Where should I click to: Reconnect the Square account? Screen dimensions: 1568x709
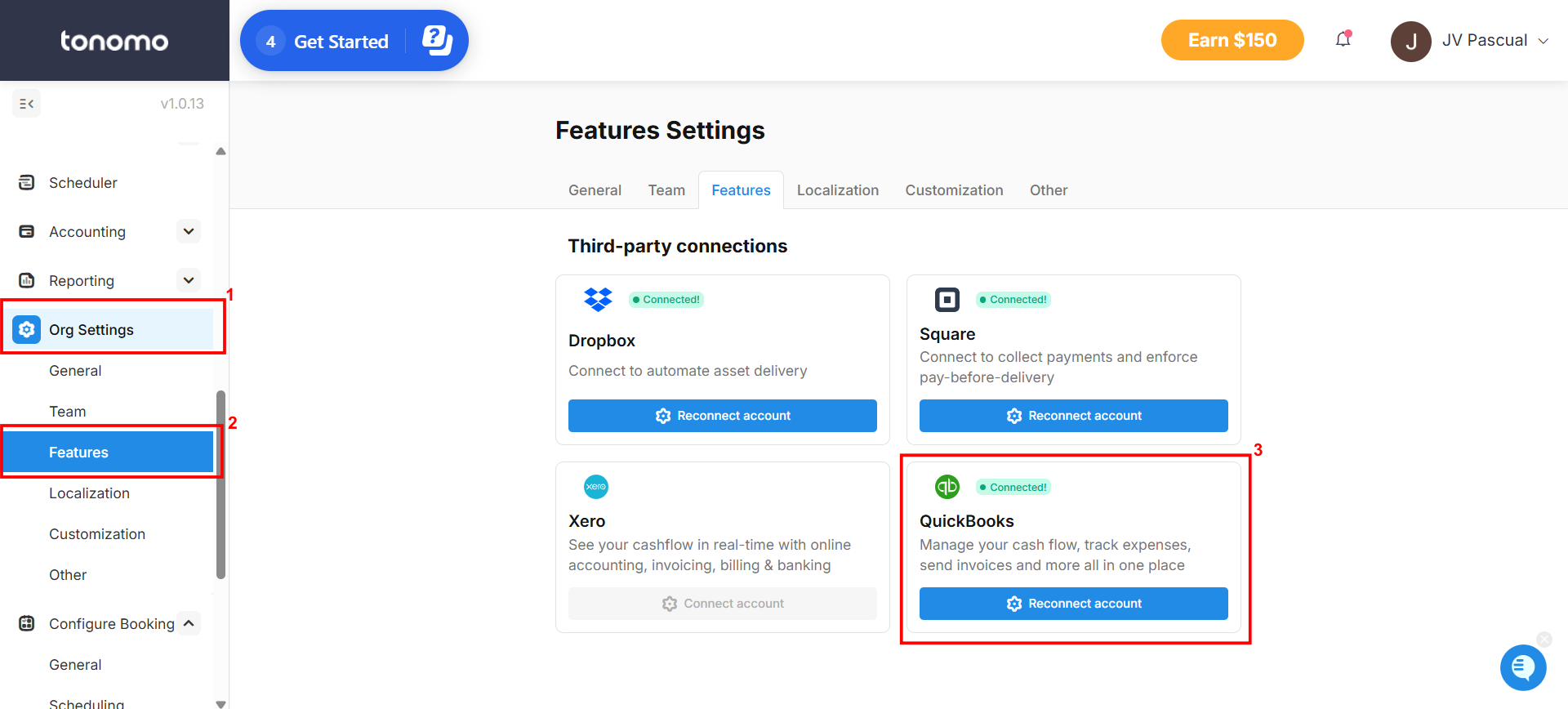pyautogui.click(x=1074, y=416)
